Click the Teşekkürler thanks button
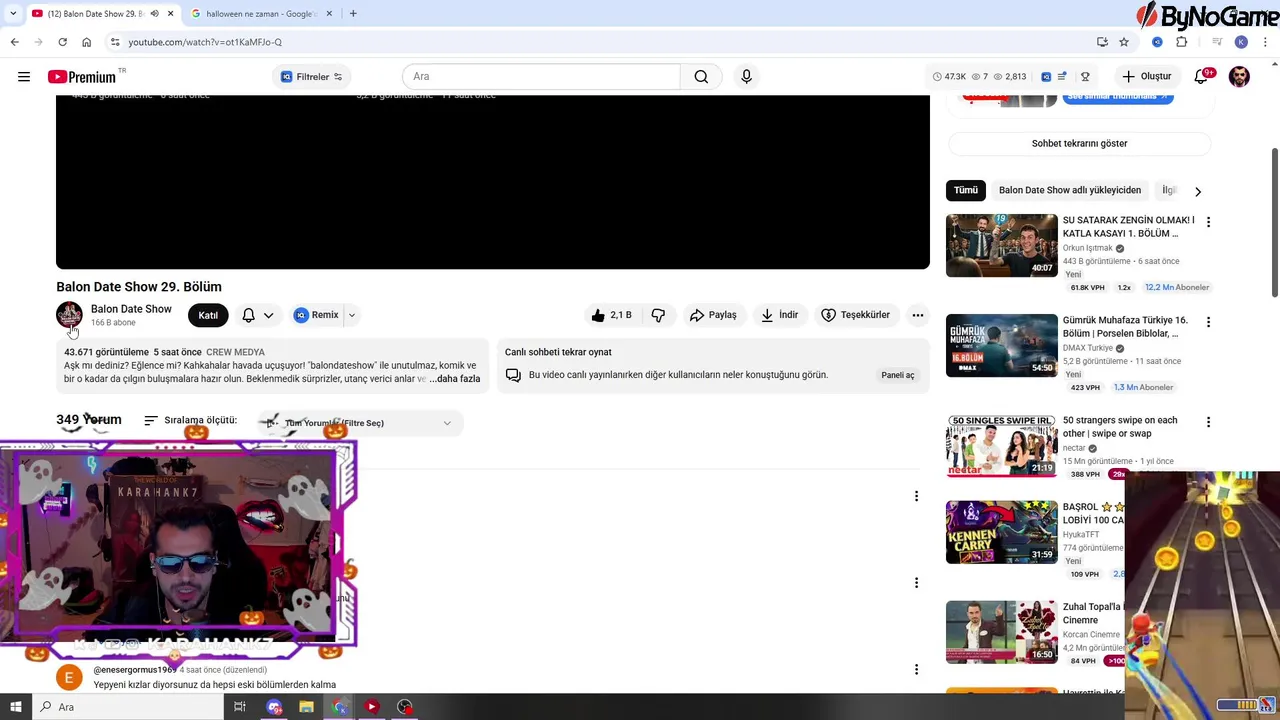 click(855, 315)
